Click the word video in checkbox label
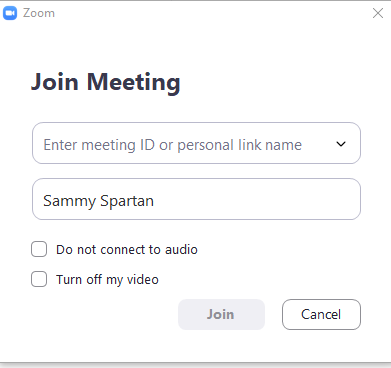This screenshot has width=391, height=368. pyautogui.click(x=143, y=279)
